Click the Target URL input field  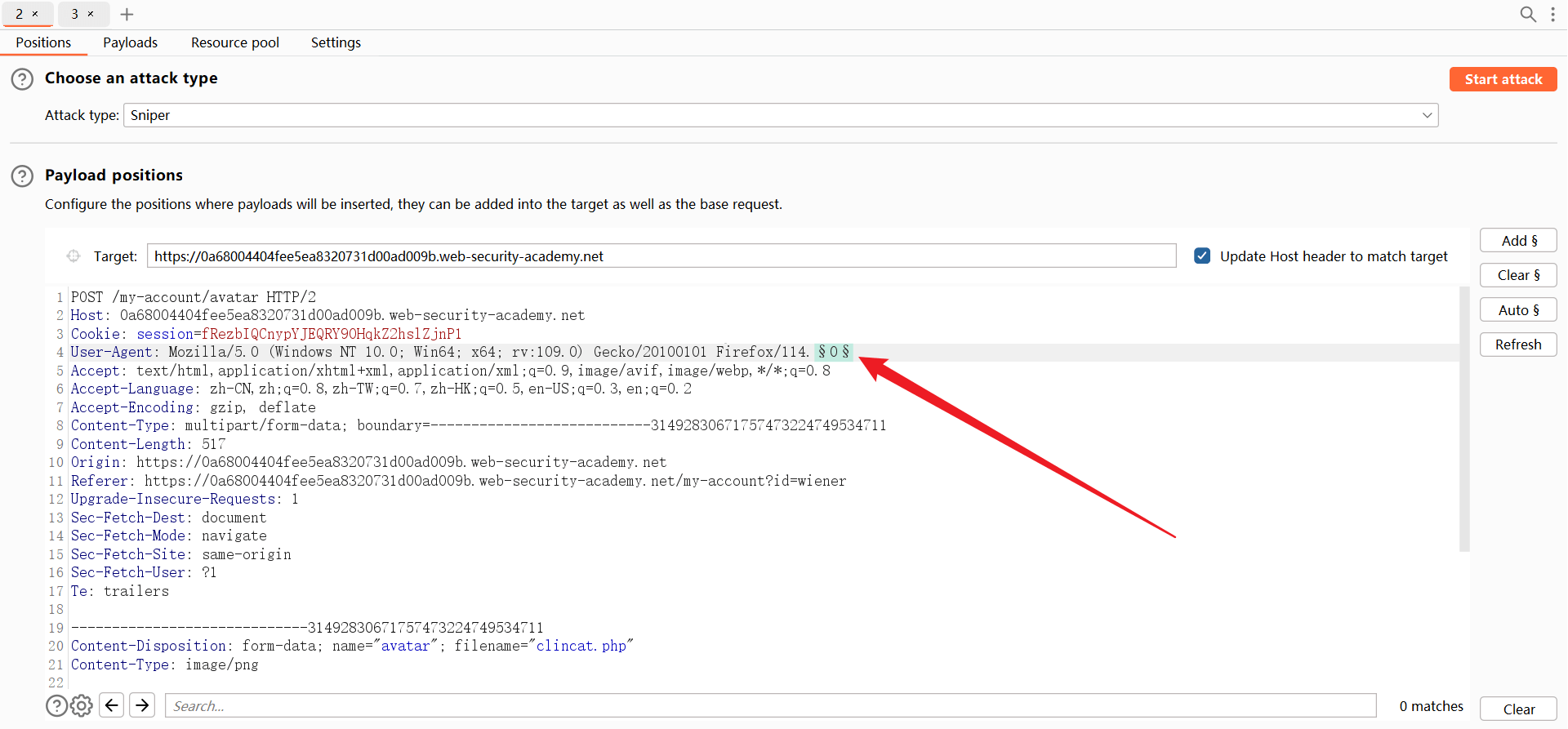point(661,256)
